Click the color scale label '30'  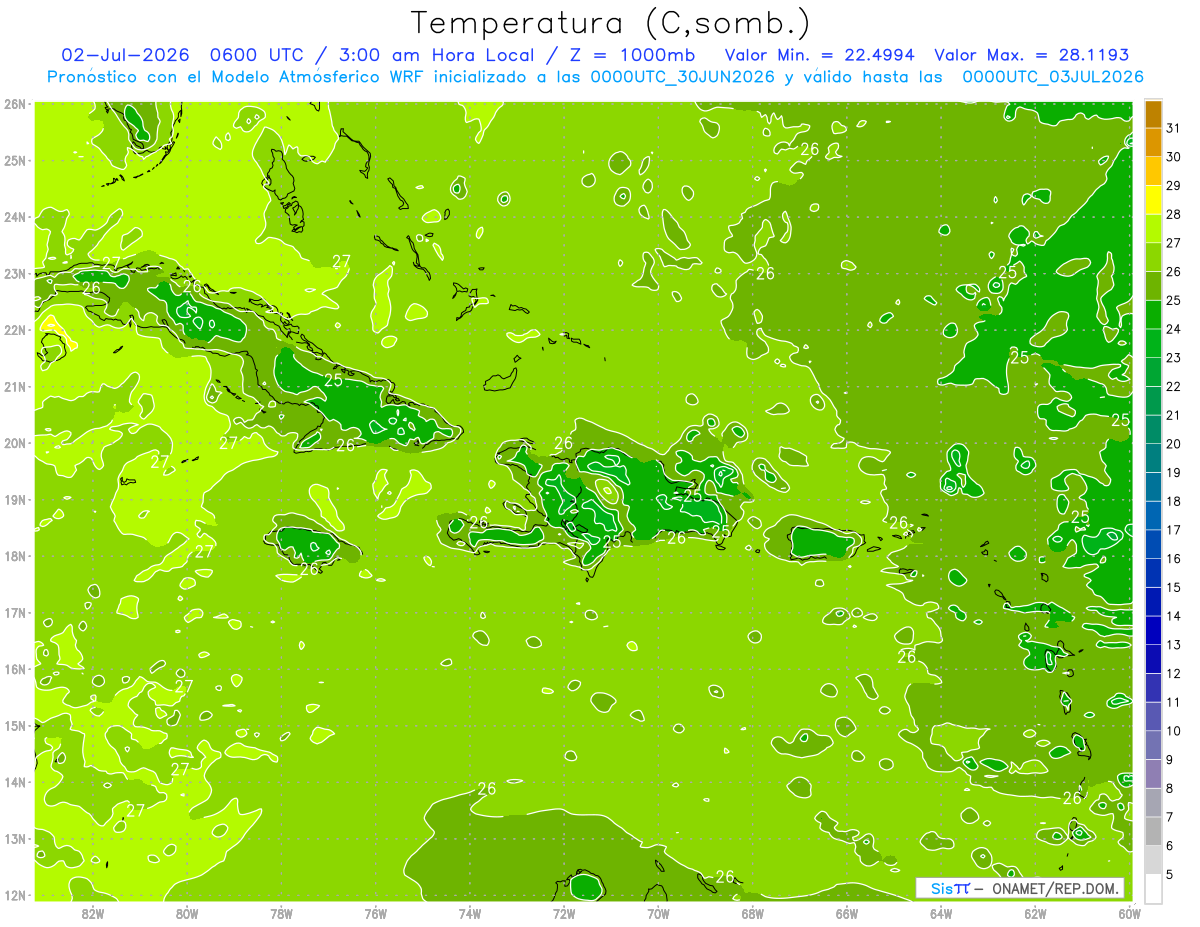[x=1173, y=157]
